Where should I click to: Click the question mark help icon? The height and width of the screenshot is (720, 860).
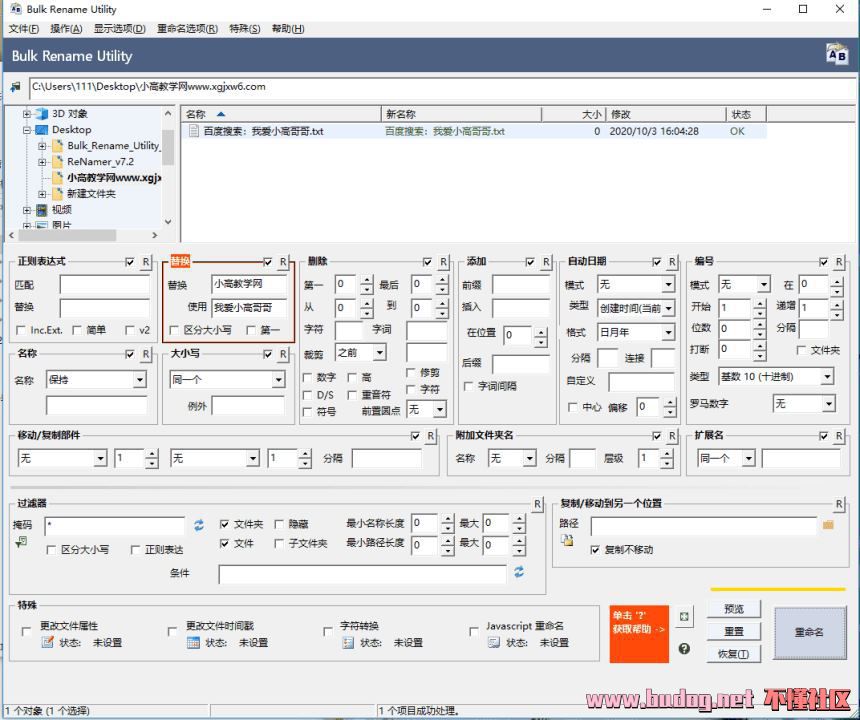[684, 649]
